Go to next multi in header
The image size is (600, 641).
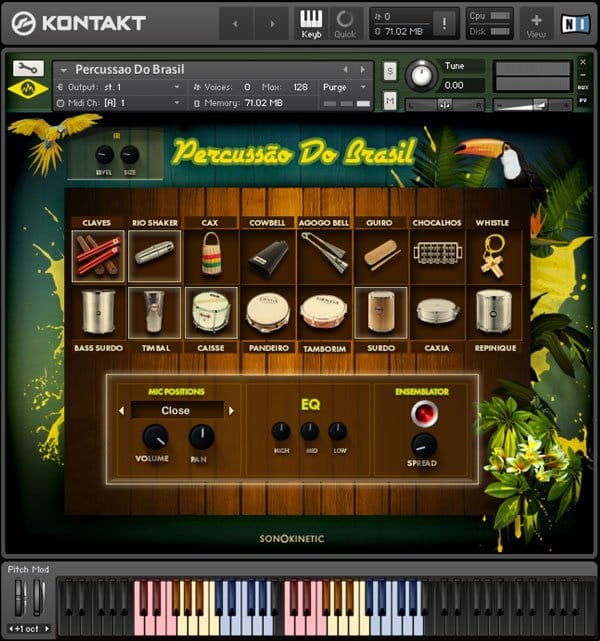[x=271, y=24]
